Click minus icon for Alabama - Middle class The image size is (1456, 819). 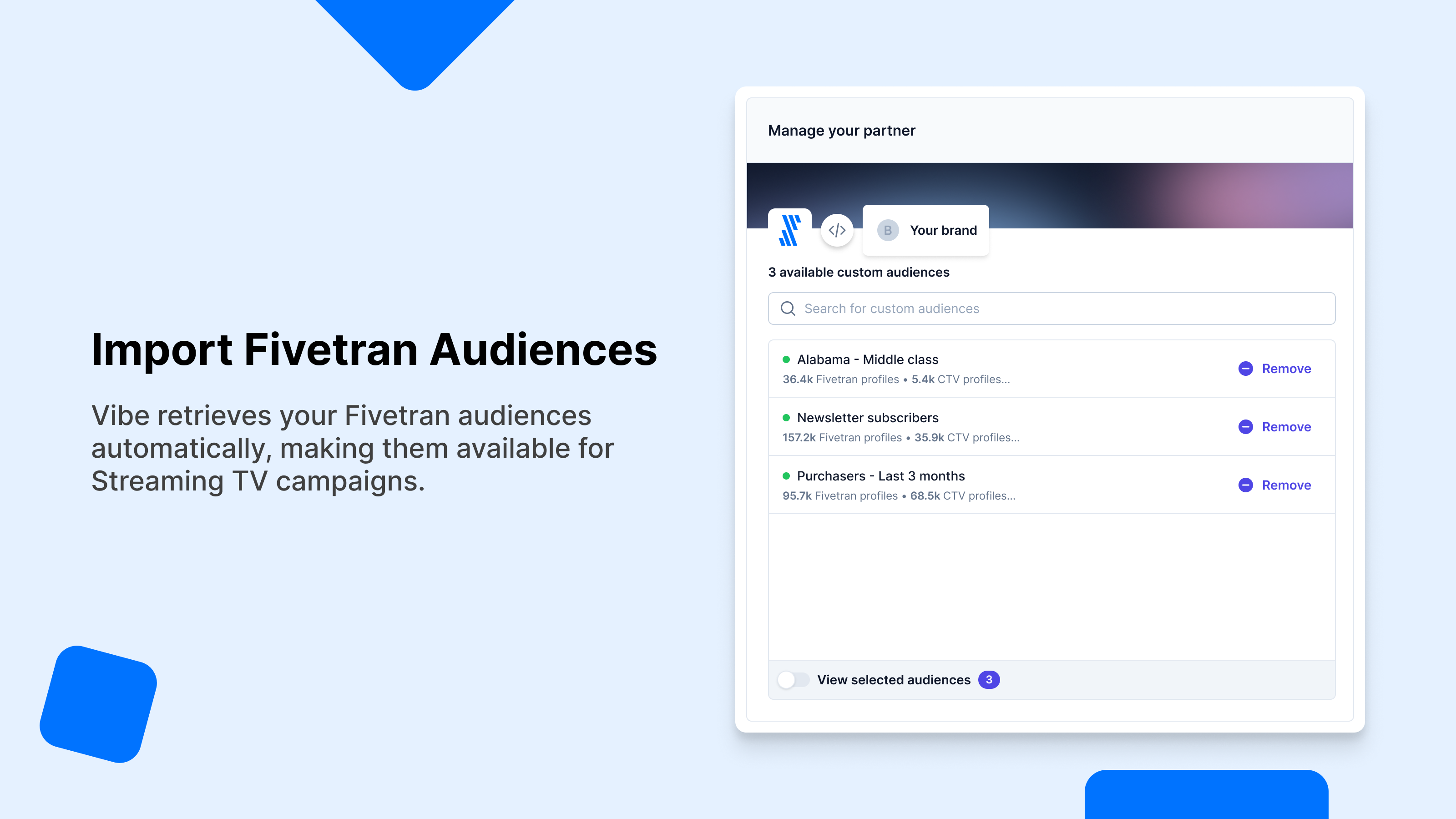coord(1245,369)
